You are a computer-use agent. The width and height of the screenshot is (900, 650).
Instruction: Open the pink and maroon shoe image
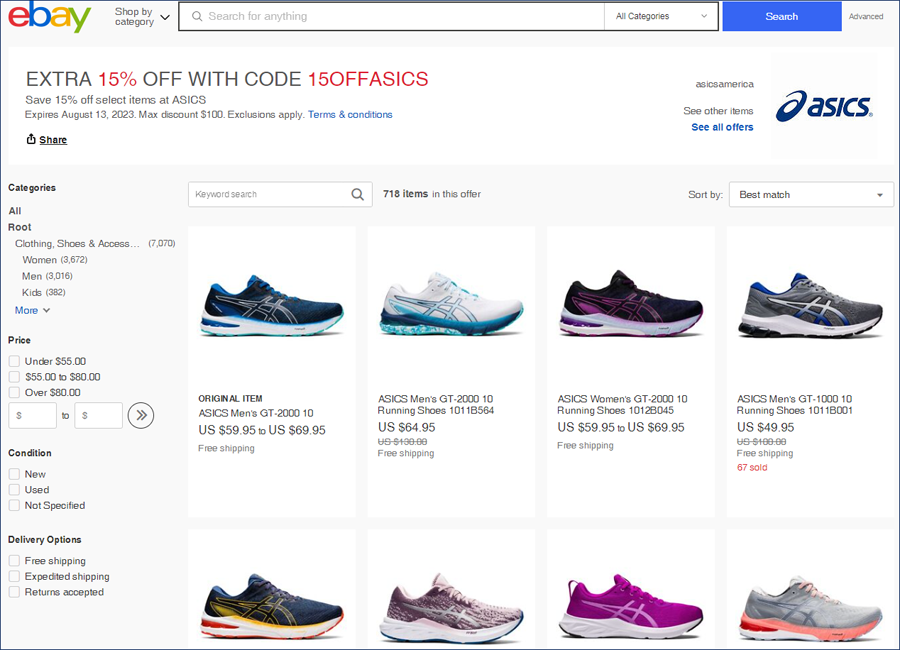452,608
